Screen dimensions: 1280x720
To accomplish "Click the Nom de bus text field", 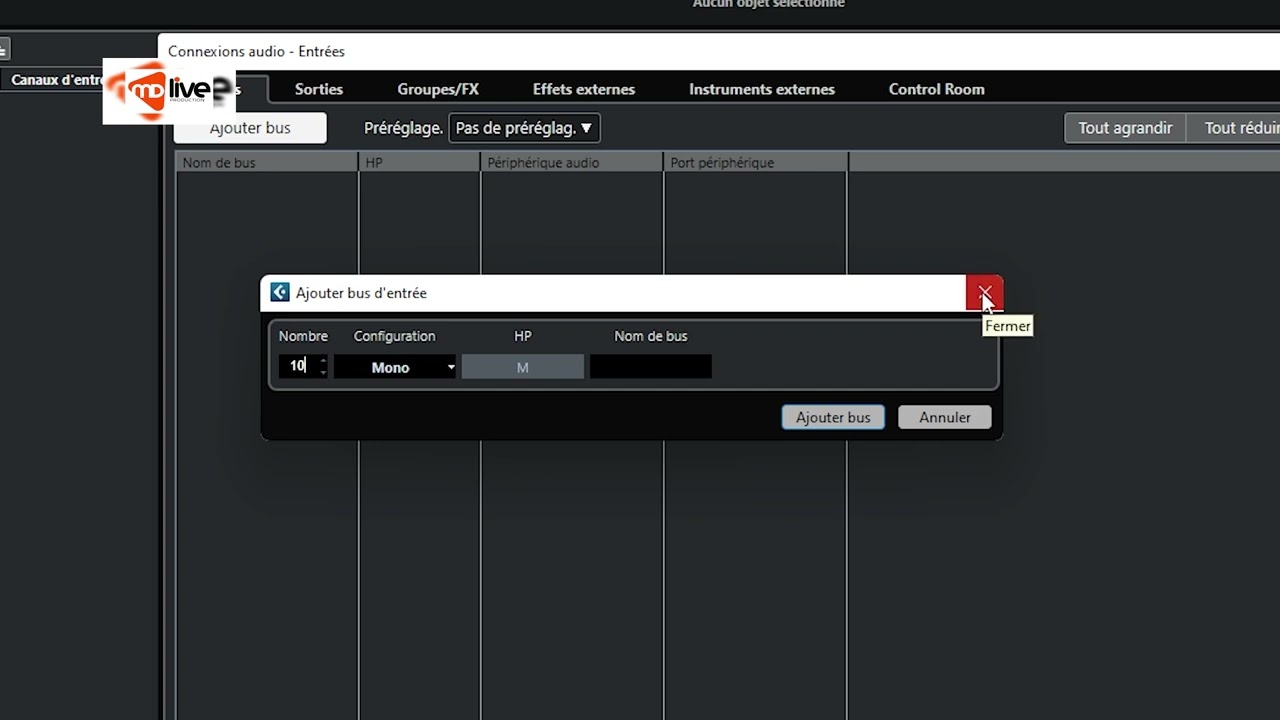I will (x=650, y=367).
